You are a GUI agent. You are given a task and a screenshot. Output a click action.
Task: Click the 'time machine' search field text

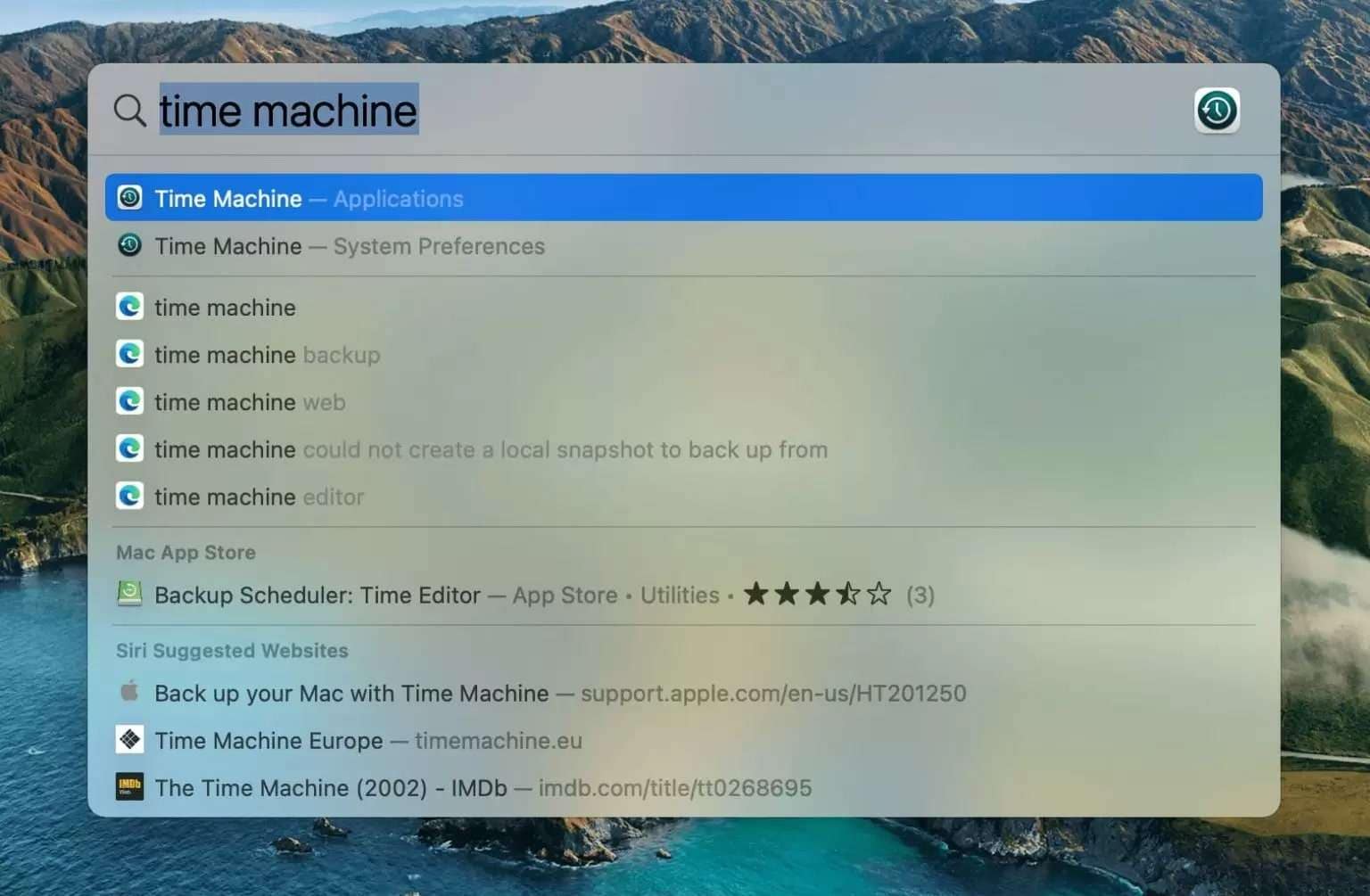coord(288,111)
